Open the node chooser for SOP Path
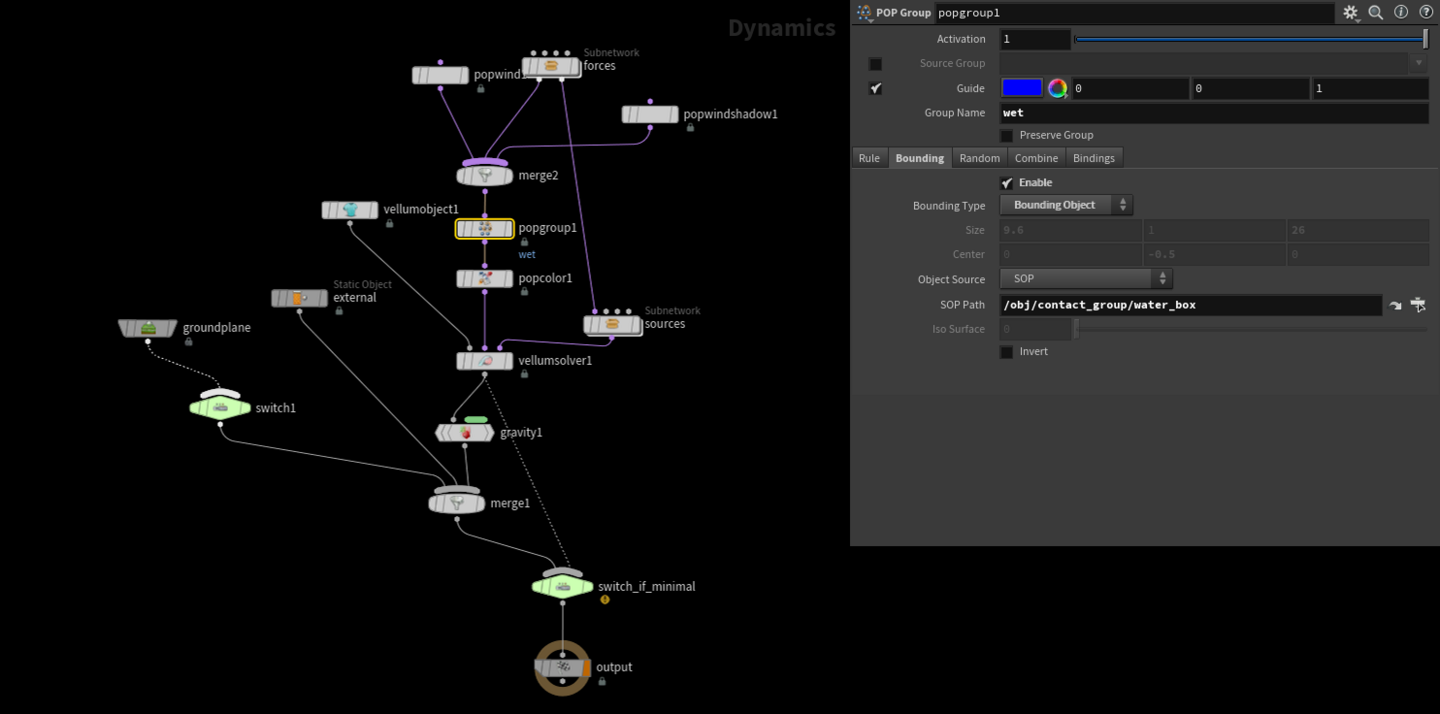The height and width of the screenshot is (714, 1440). [1418, 305]
